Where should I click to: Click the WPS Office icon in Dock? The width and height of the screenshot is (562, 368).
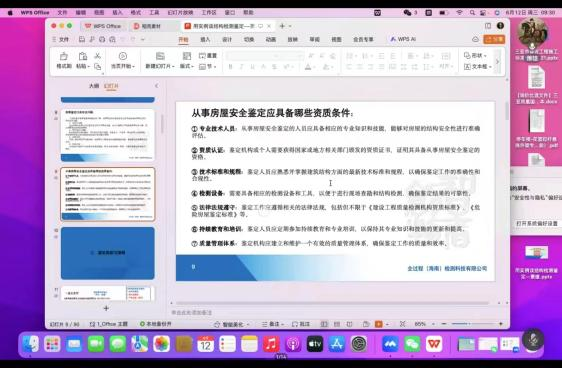pyautogui.click(x=434, y=344)
